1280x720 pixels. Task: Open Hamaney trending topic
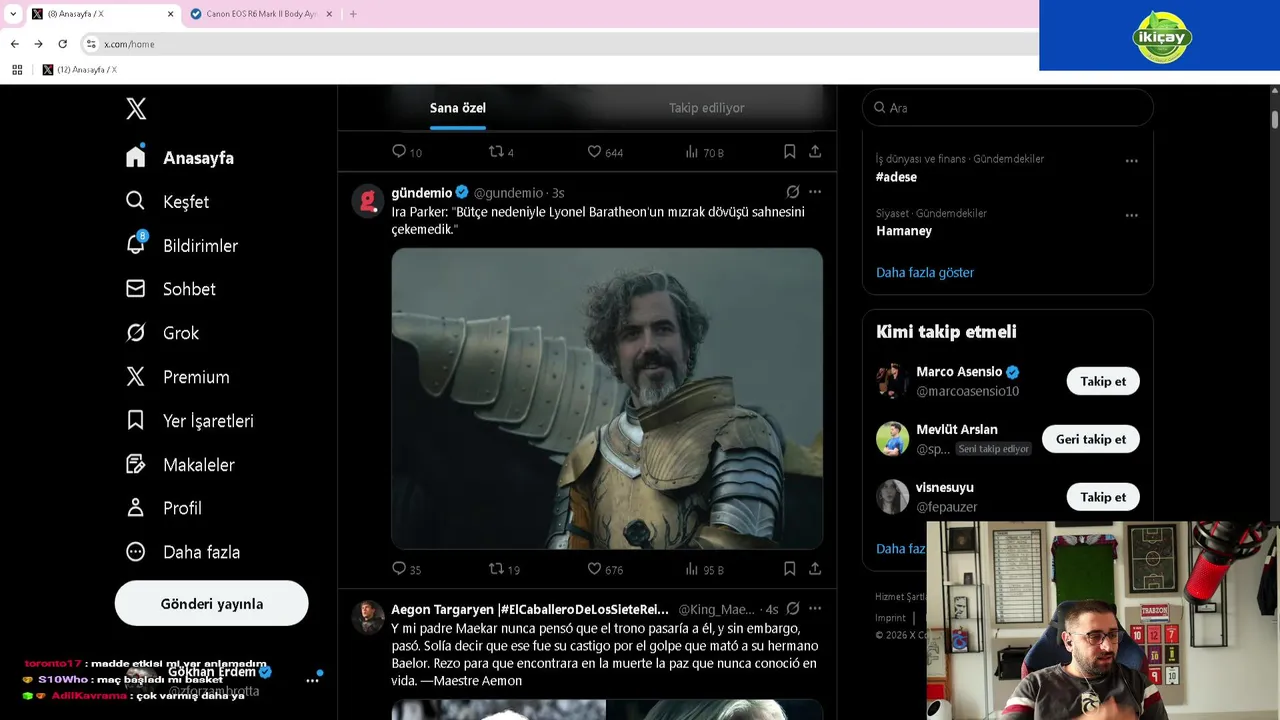click(x=904, y=231)
